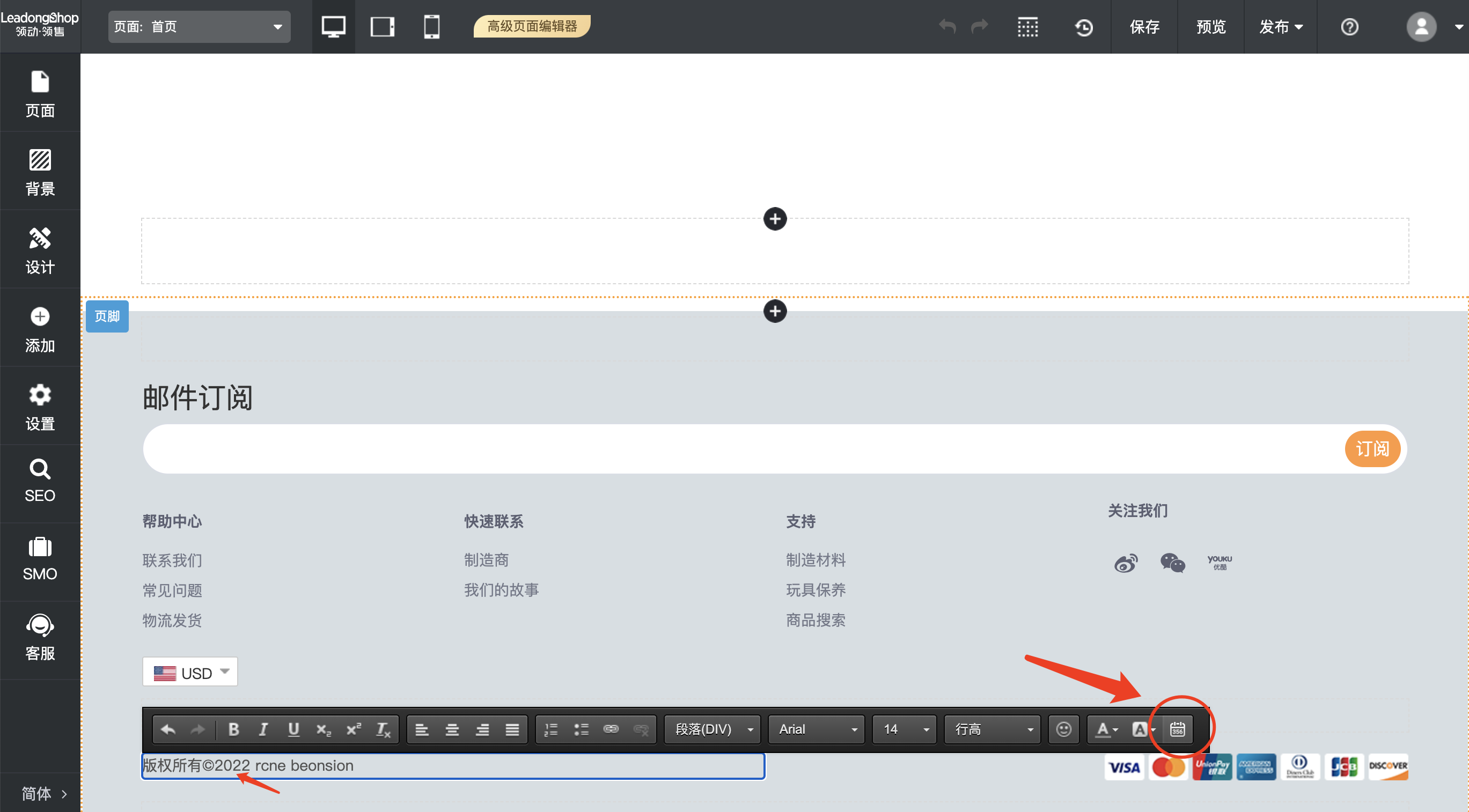Open the page selector dropdown 首页

(199, 27)
